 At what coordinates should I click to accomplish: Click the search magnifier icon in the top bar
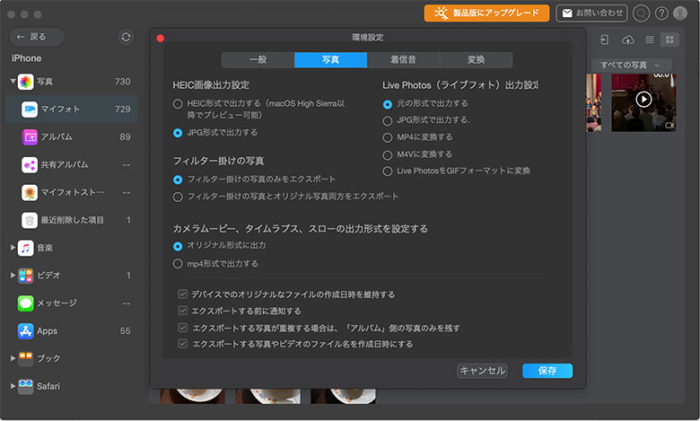pos(641,13)
